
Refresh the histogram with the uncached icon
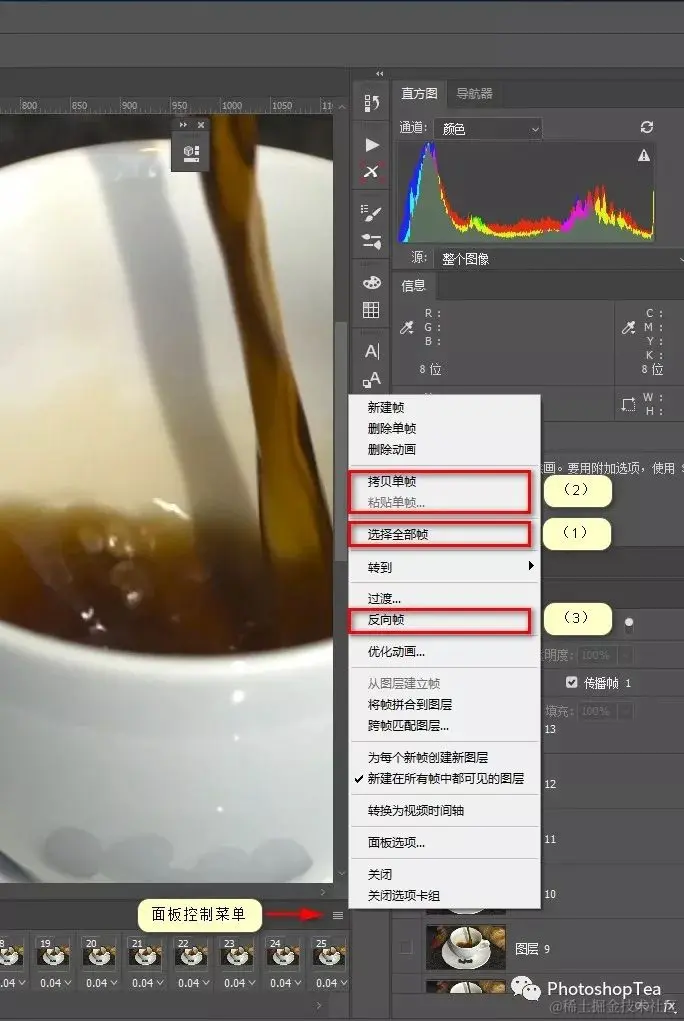(x=646, y=128)
